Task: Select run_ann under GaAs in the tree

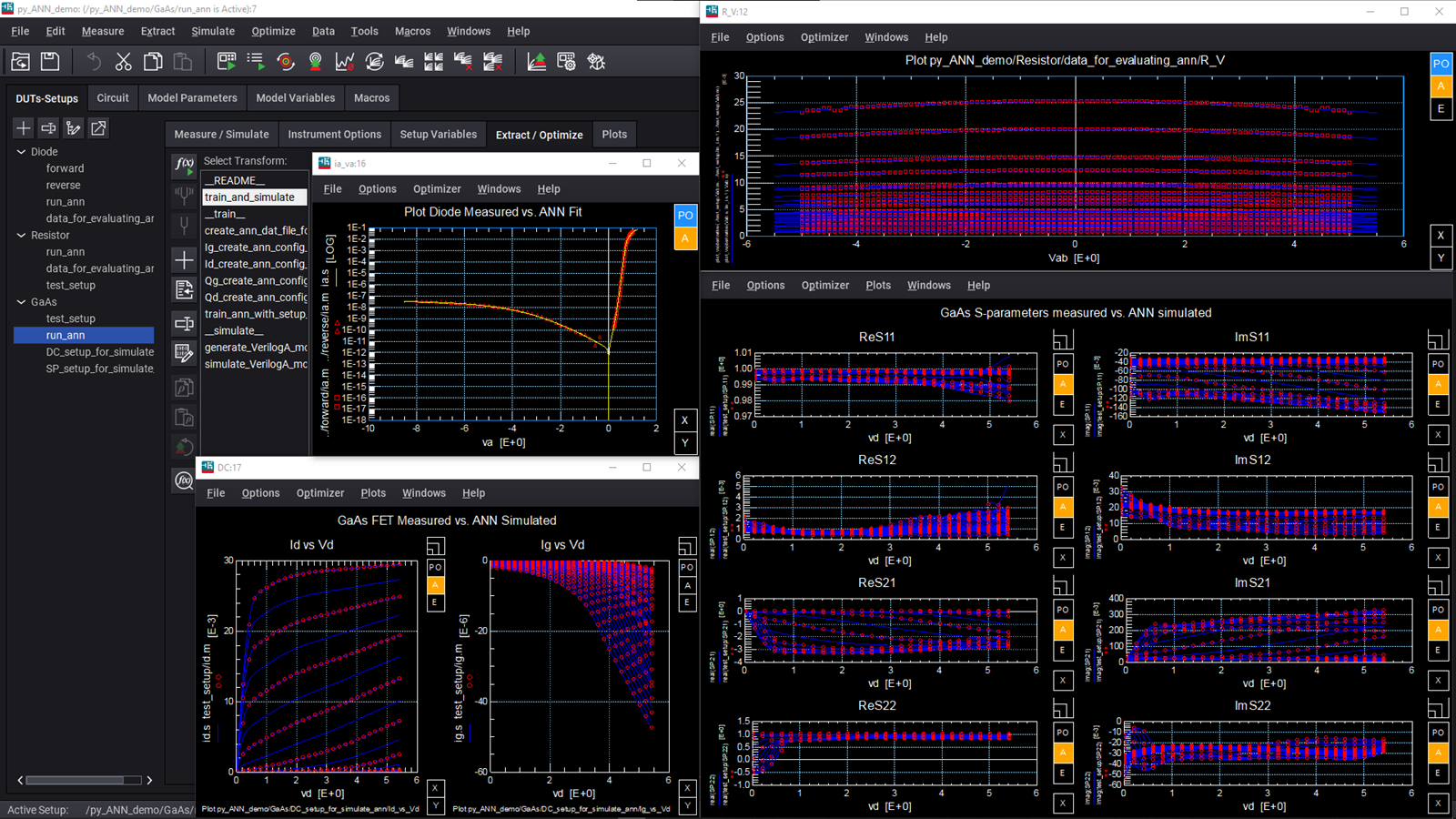Action: (x=65, y=335)
